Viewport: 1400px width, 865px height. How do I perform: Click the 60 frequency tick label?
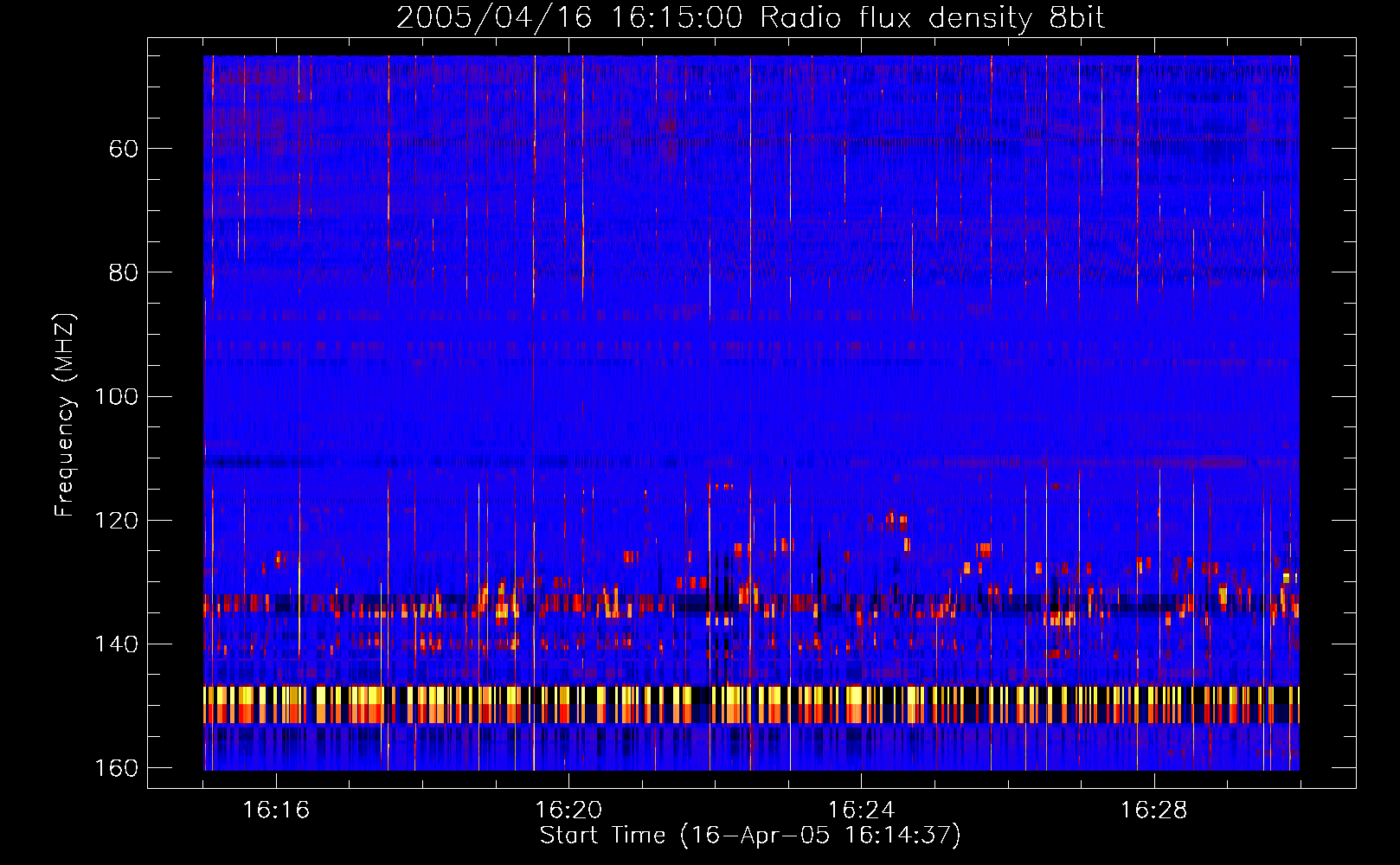(x=124, y=149)
